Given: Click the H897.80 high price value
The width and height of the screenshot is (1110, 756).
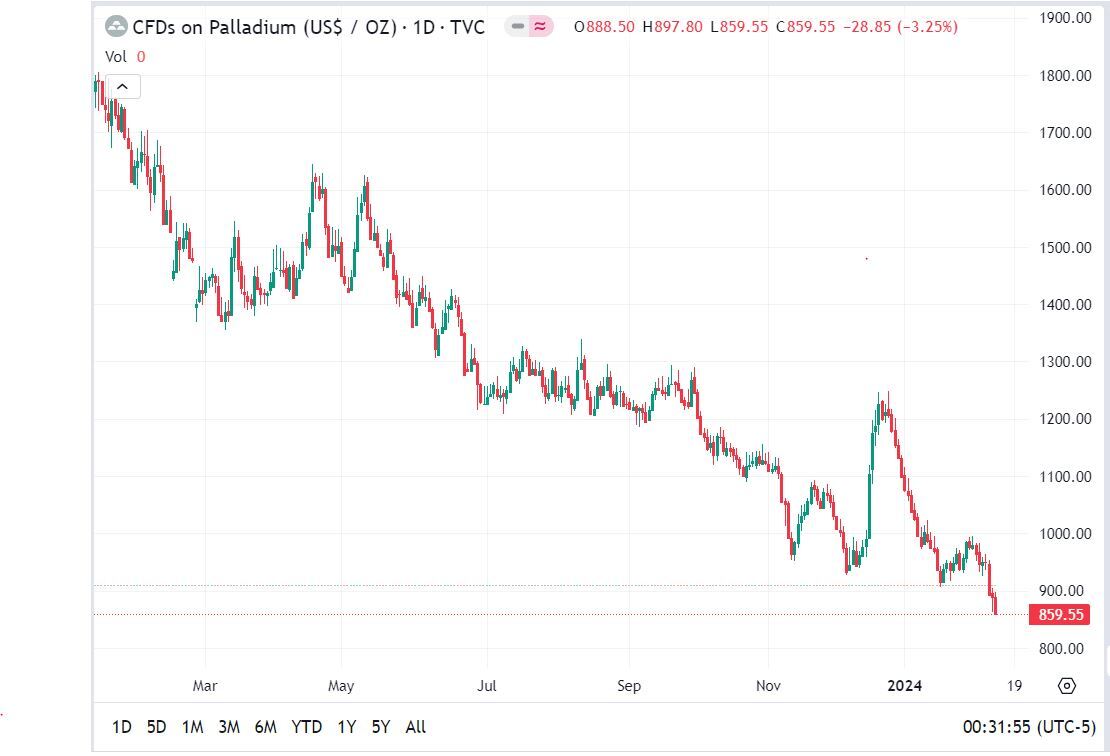Looking at the screenshot, I should click(x=673, y=27).
